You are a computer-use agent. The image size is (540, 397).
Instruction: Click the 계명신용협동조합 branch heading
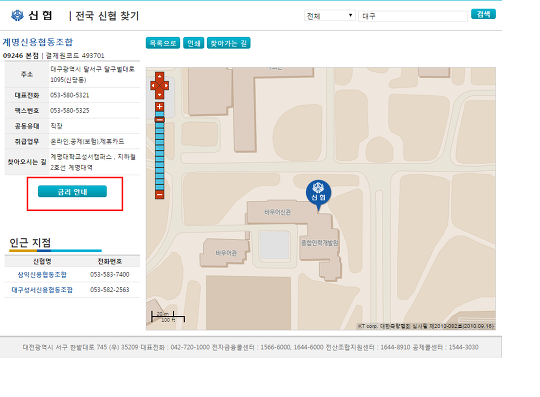38,42
